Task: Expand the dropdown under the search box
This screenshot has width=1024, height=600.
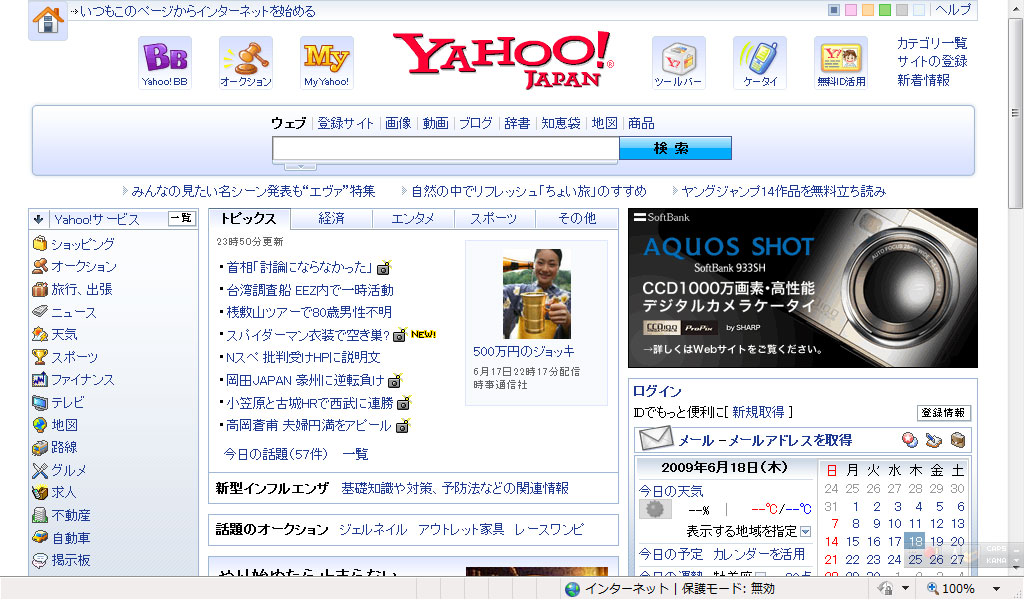Action: coord(300,166)
